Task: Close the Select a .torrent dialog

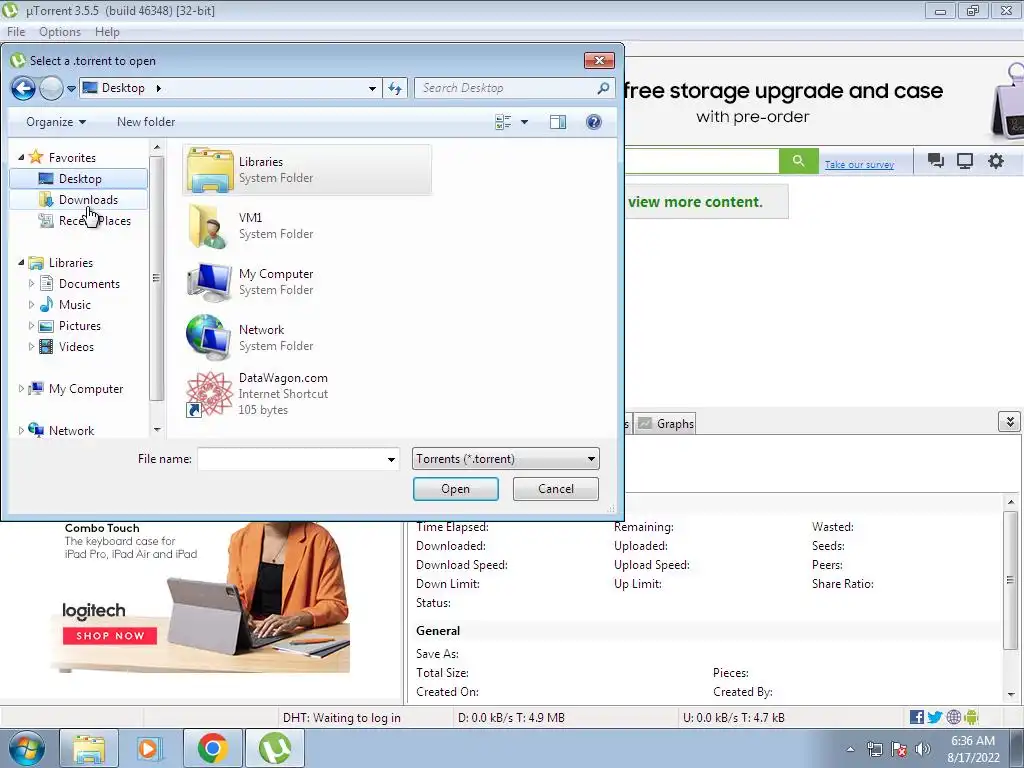Action: click(599, 61)
